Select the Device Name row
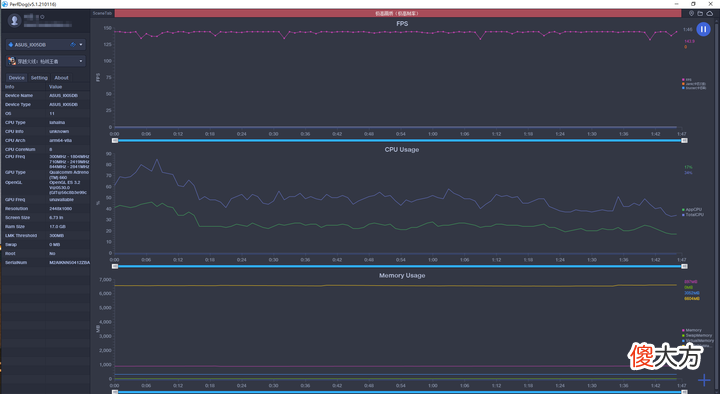 pos(46,96)
